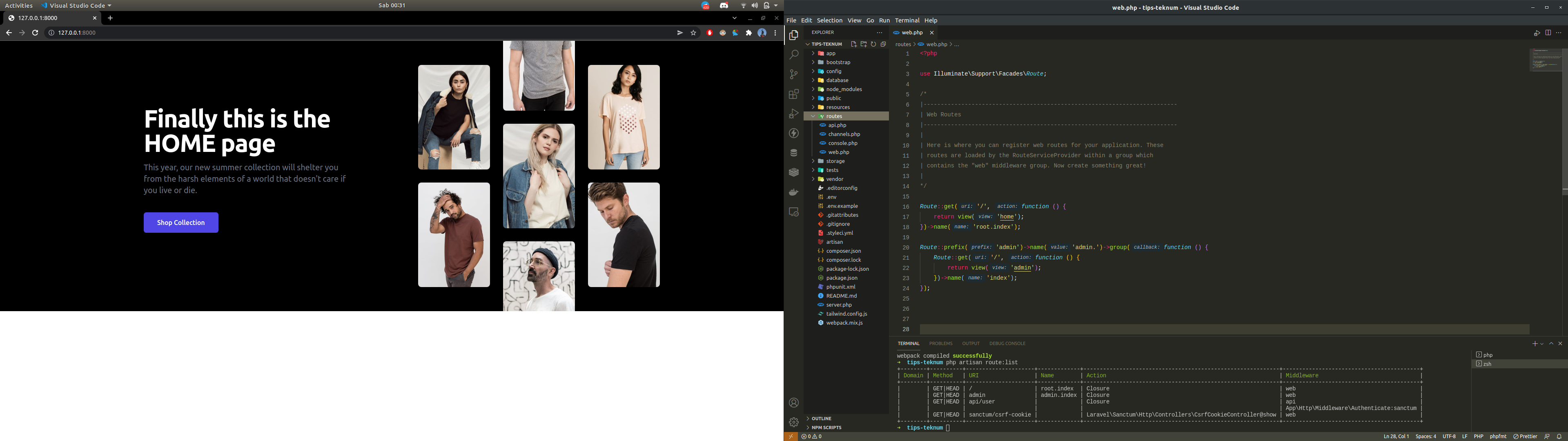Open the new terminal launch profile dropdown
Viewport: 1568px width, 441px height.
(1542, 344)
